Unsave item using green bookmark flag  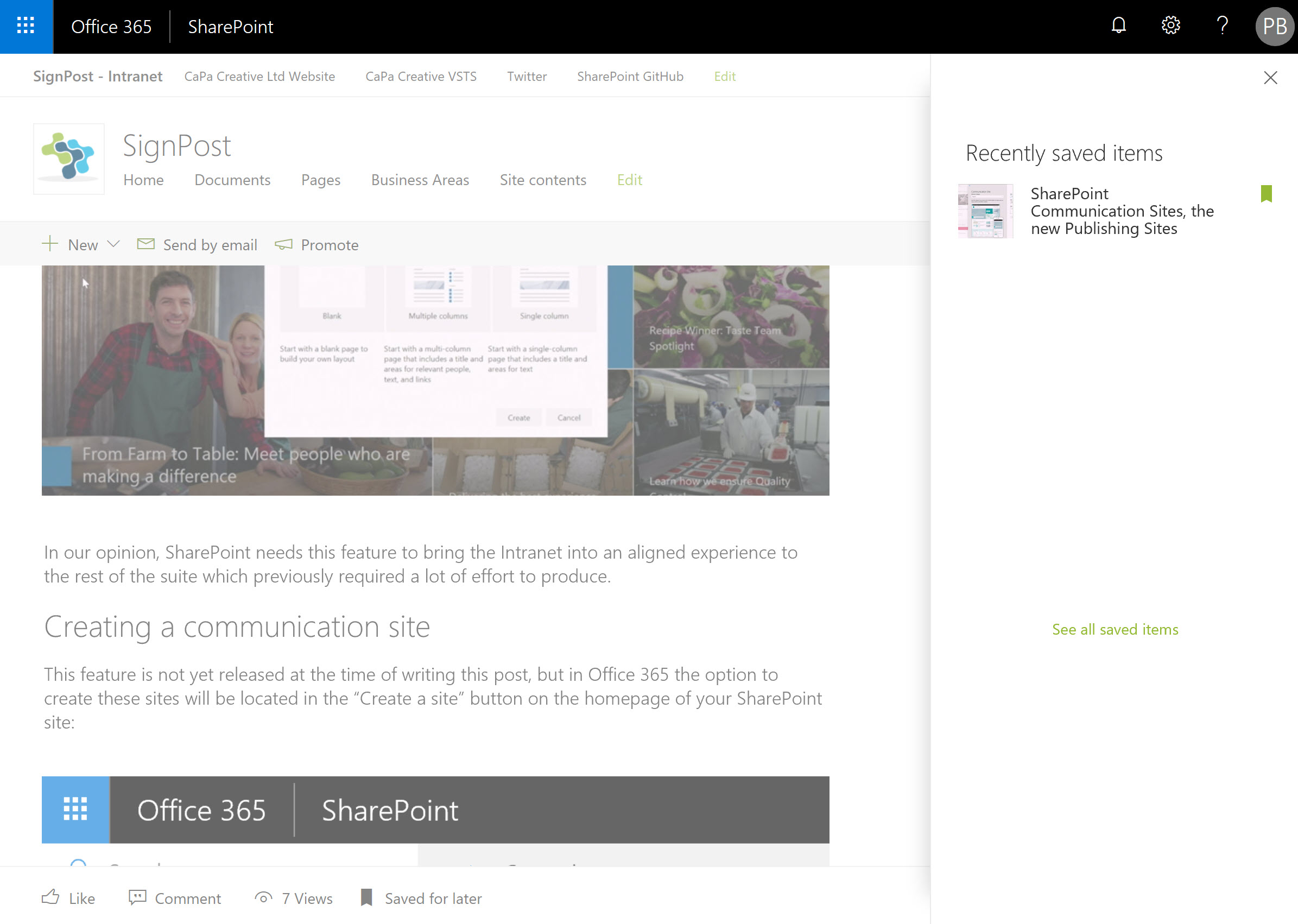click(x=1266, y=193)
